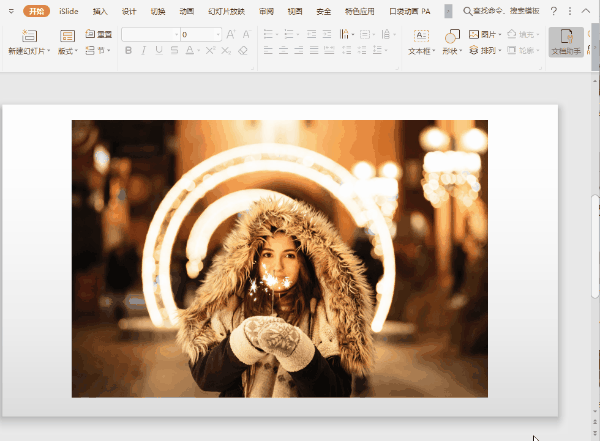Open the 审阅 Review tab

click(266, 11)
